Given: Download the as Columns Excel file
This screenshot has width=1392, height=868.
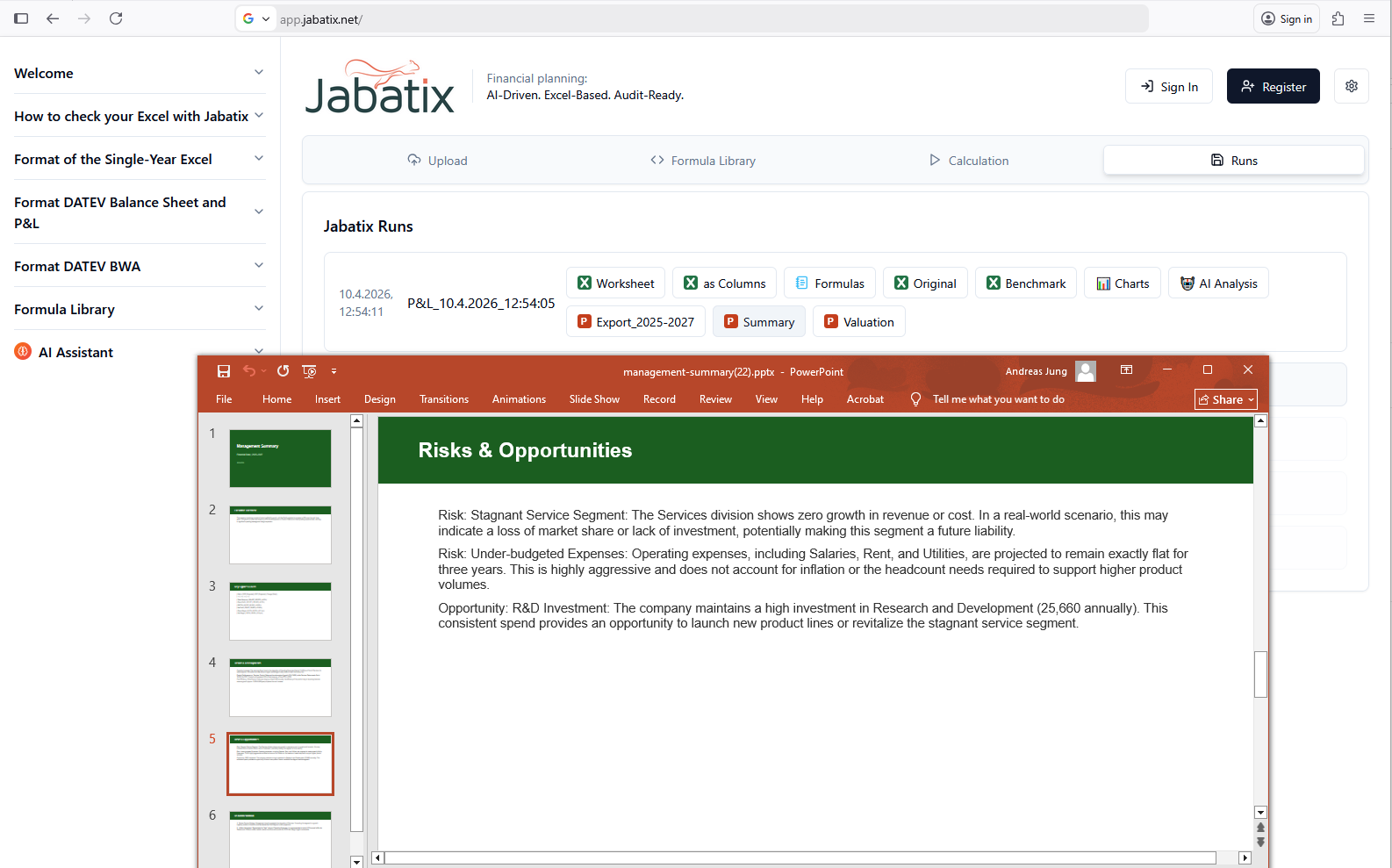Looking at the screenshot, I should [724, 283].
